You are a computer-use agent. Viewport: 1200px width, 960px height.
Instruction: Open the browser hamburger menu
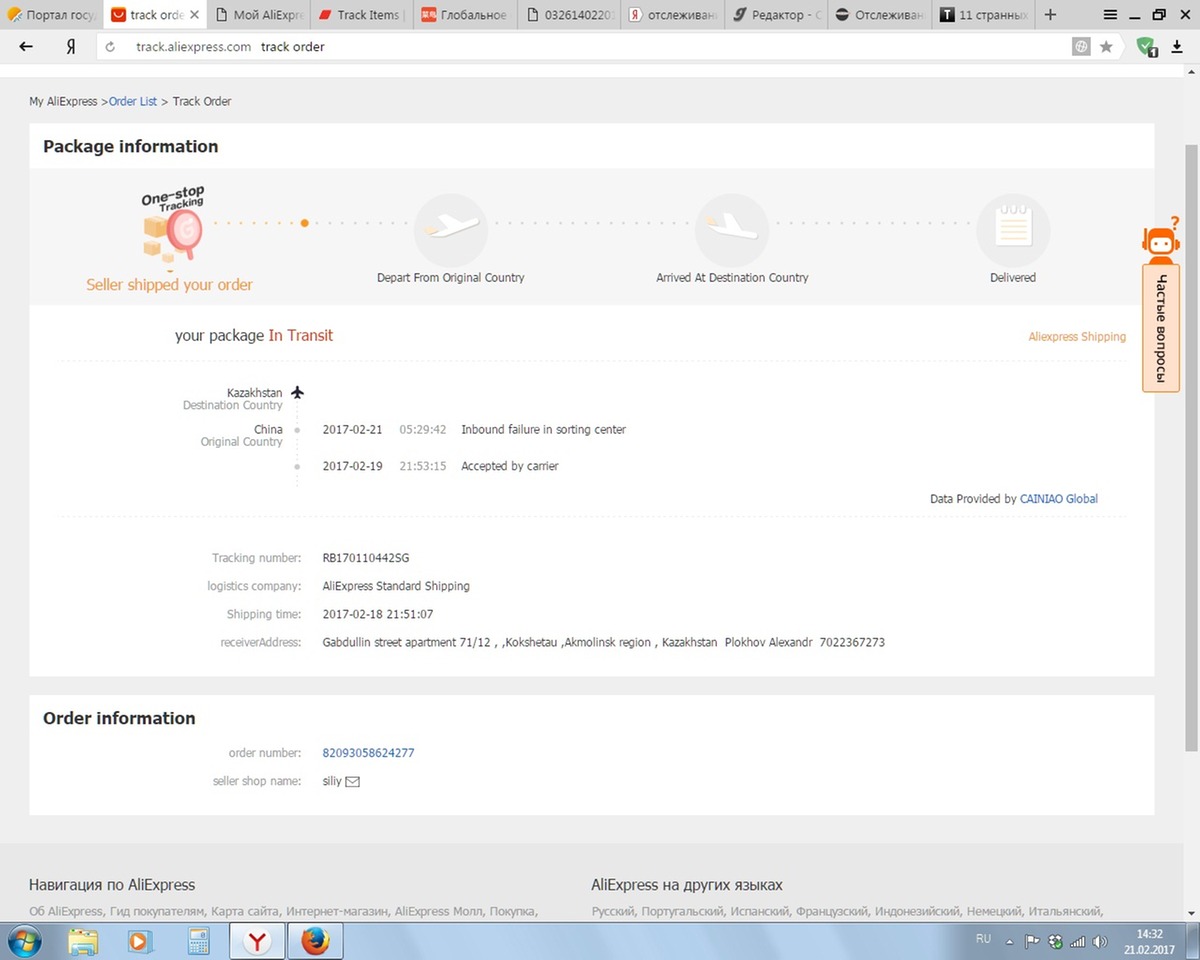1110,15
